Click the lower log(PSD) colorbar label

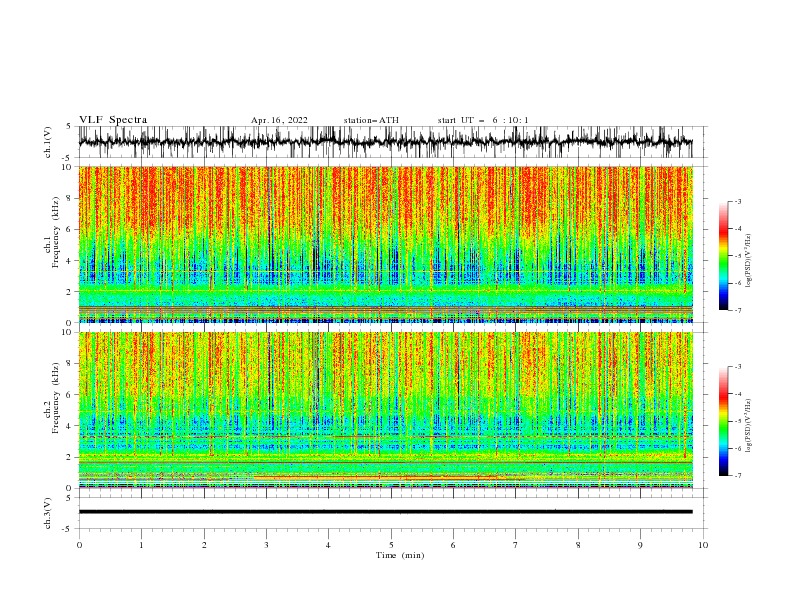pos(749,426)
